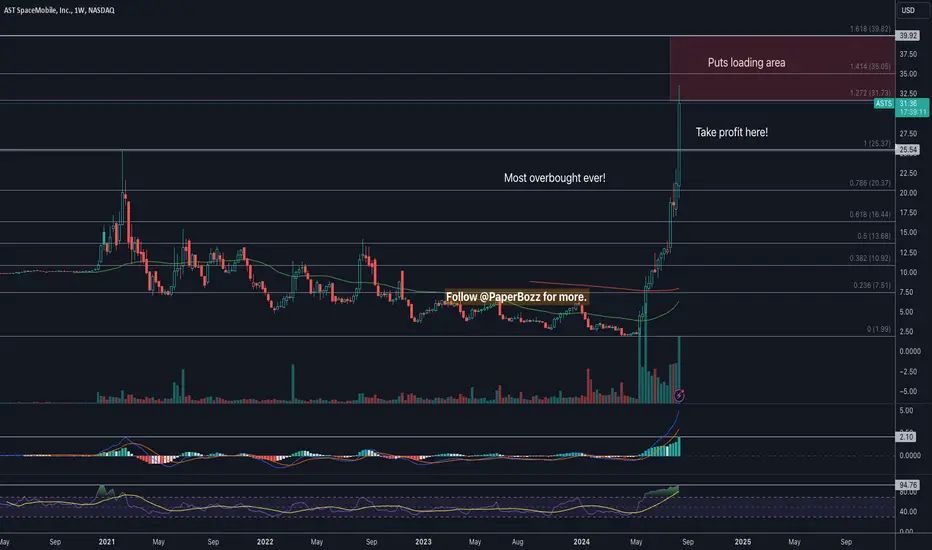Select the 'Take profit here!' annotation

click(x=732, y=132)
